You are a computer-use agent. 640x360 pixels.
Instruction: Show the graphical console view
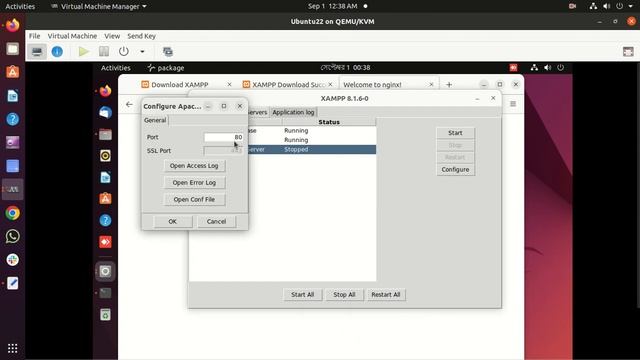click(37, 52)
